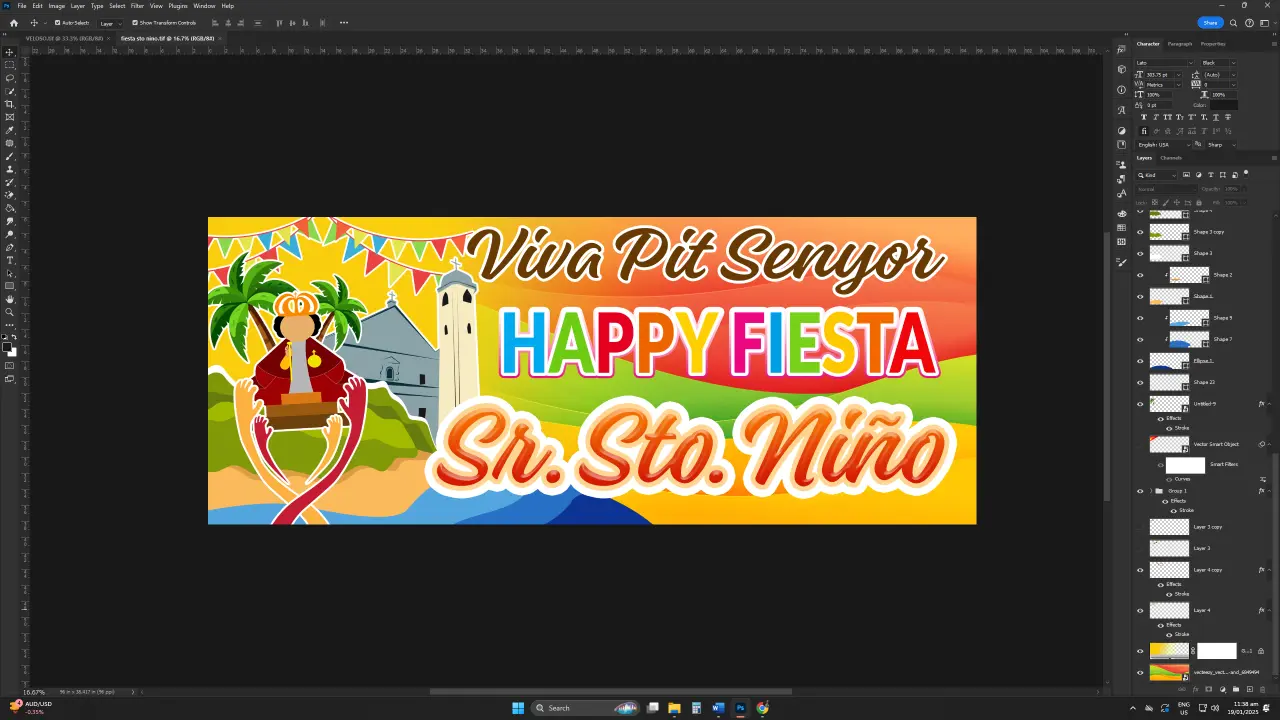Click the font size input field
Screen dimensions: 1280x720
[x=1161, y=75]
